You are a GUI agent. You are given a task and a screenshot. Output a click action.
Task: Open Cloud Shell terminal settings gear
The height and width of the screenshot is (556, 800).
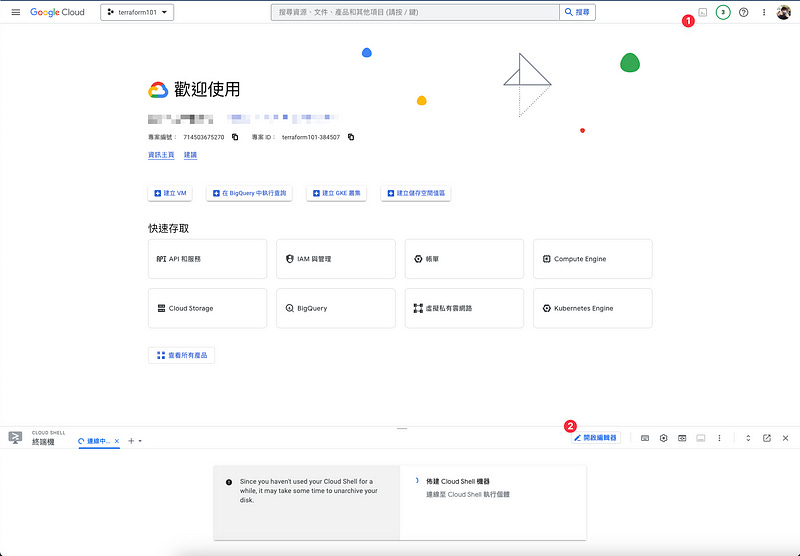(x=663, y=438)
